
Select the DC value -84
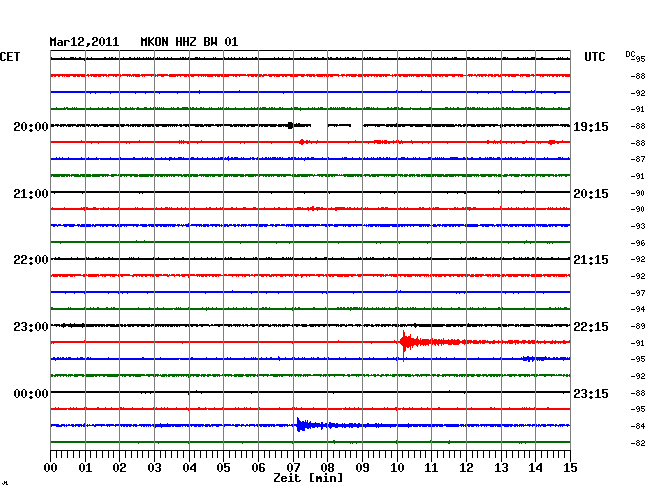tap(638, 426)
